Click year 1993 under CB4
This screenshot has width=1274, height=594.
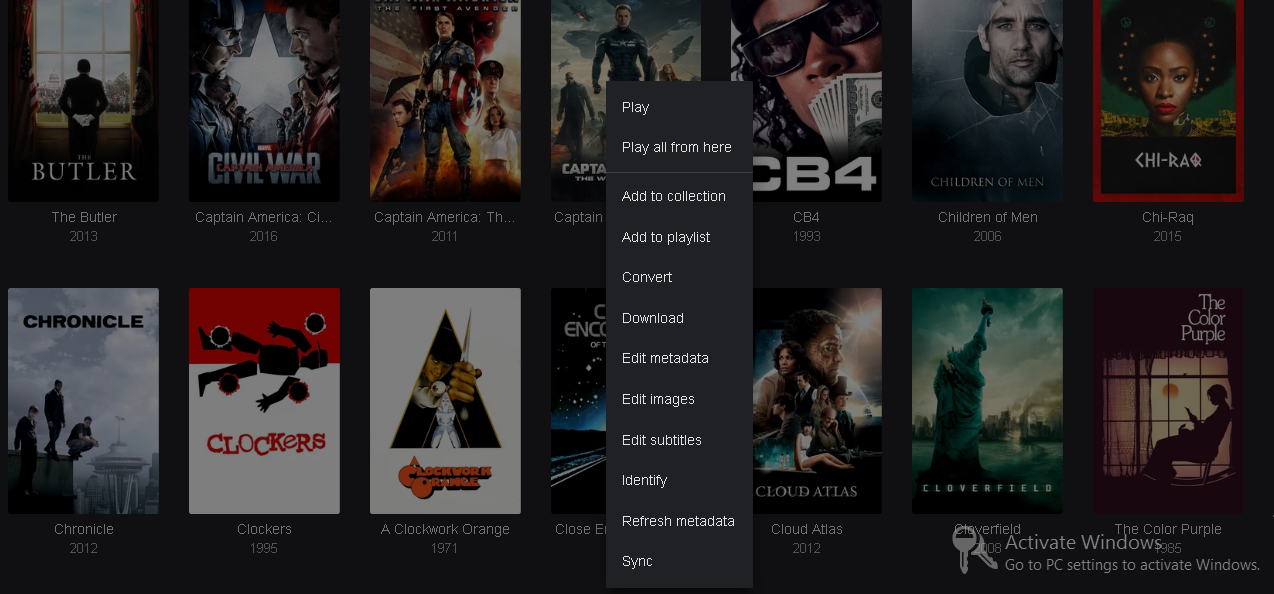806,236
